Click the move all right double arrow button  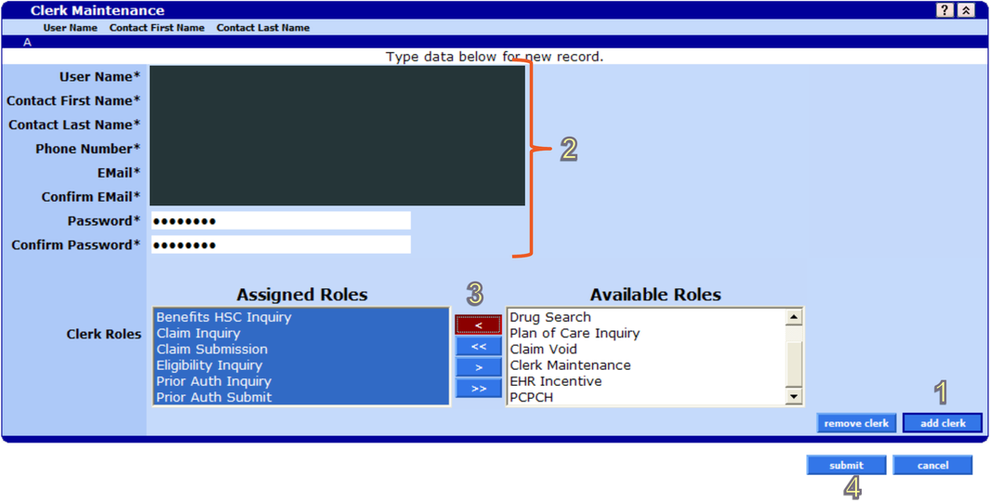pyautogui.click(x=478, y=388)
